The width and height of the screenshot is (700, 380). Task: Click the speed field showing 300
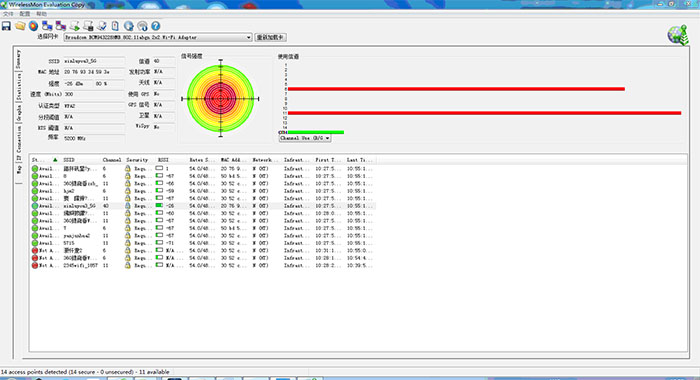point(94,94)
